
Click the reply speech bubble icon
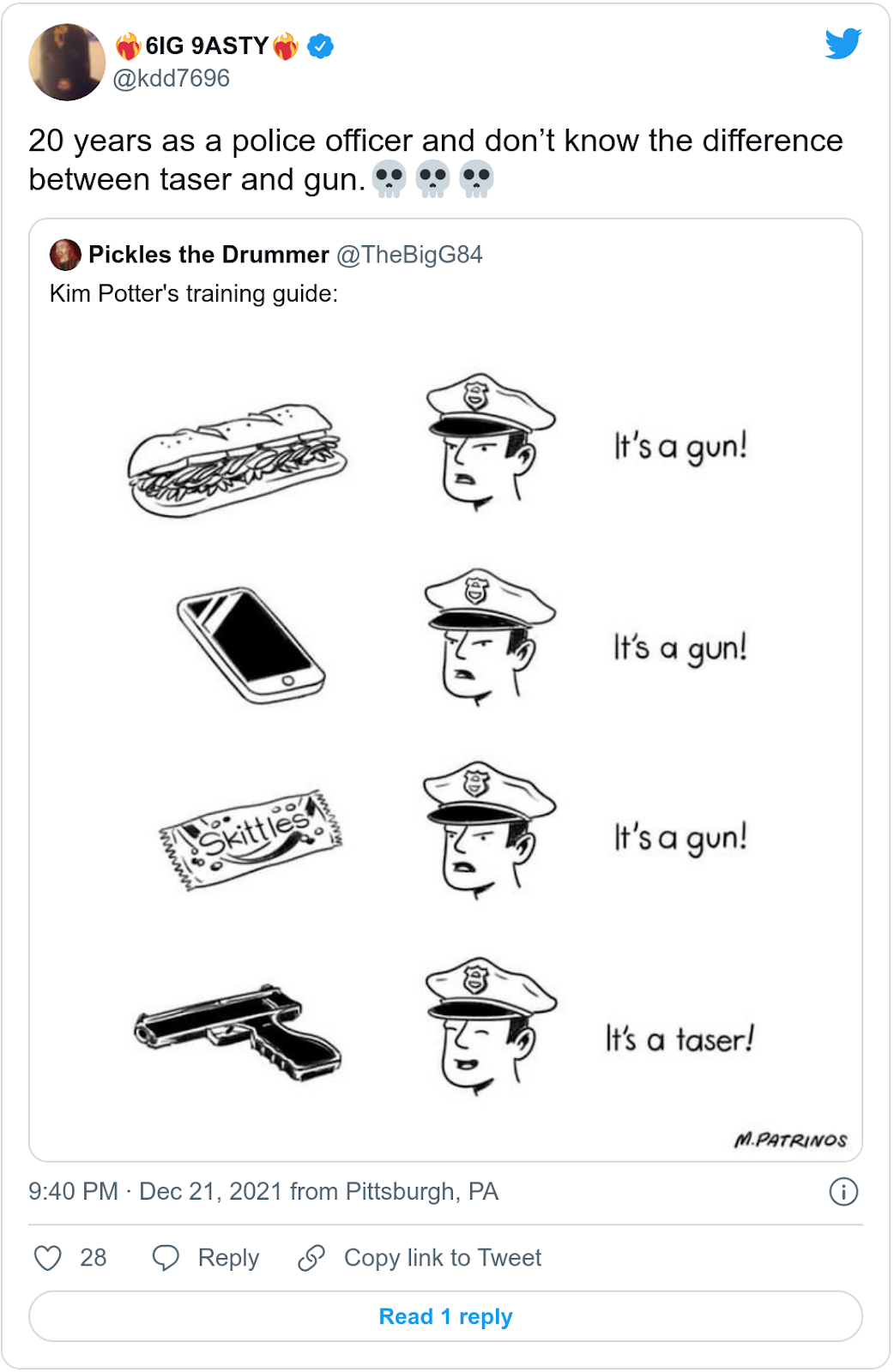[166, 1258]
